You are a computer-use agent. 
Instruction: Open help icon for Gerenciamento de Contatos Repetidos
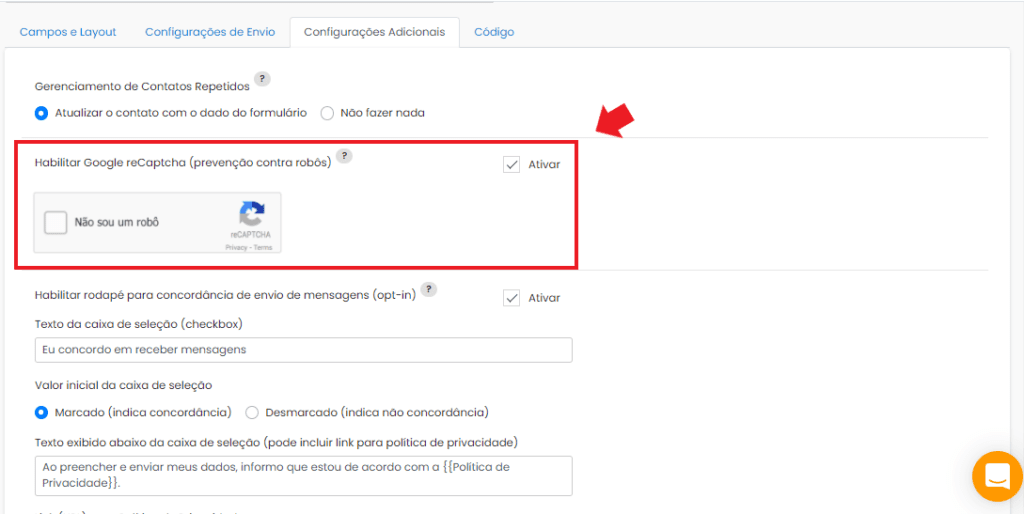(262, 79)
